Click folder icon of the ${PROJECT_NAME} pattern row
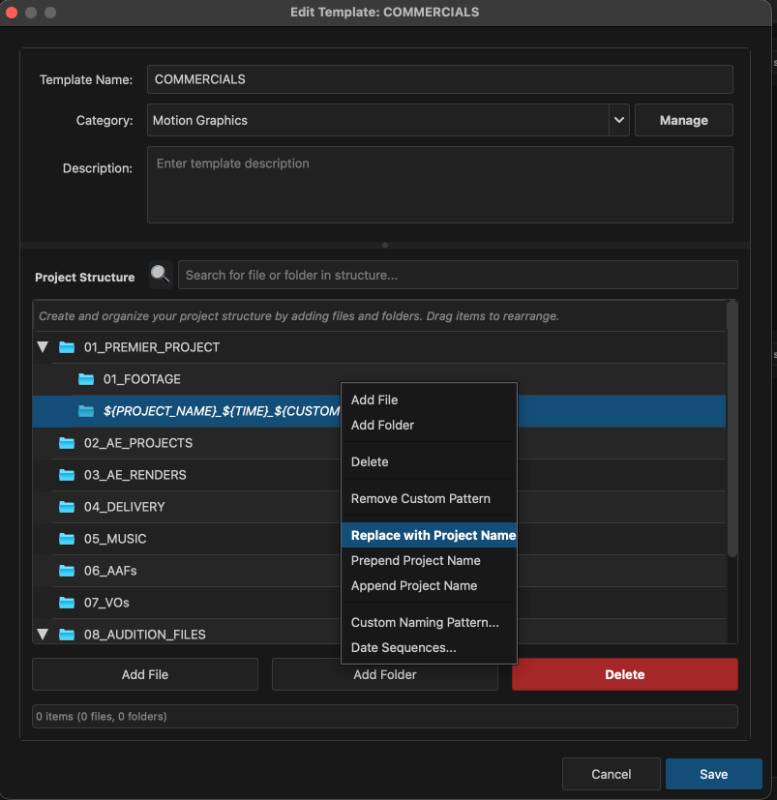This screenshot has height=800, width=777. coord(86,411)
